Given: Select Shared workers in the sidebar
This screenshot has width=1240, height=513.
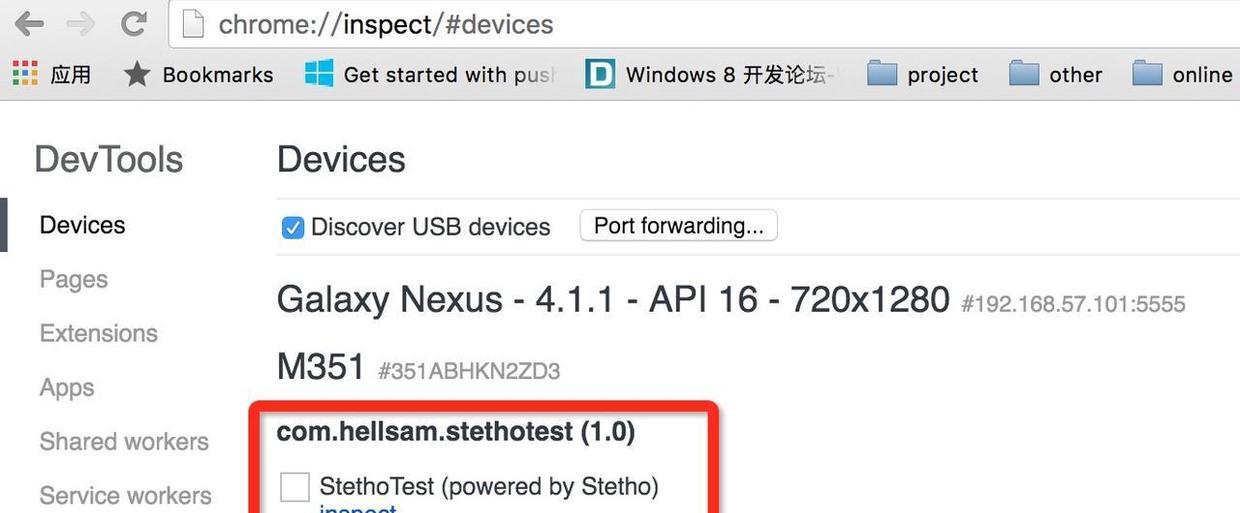Looking at the screenshot, I should (x=124, y=441).
